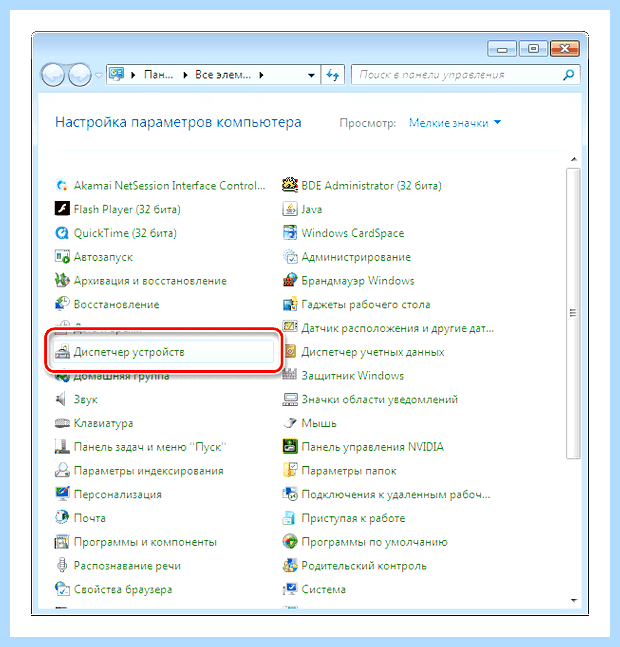Click the Распознавание речи microphone icon
The height and width of the screenshot is (647, 620).
(x=62, y=565)
